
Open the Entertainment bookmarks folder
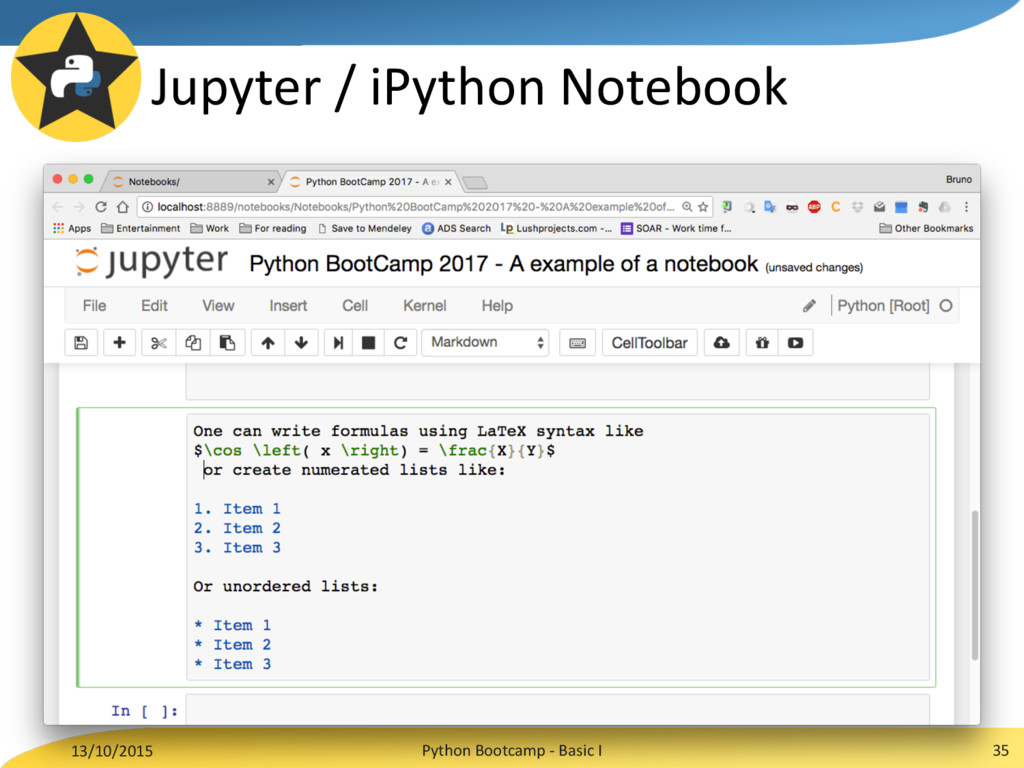(140, 229)
